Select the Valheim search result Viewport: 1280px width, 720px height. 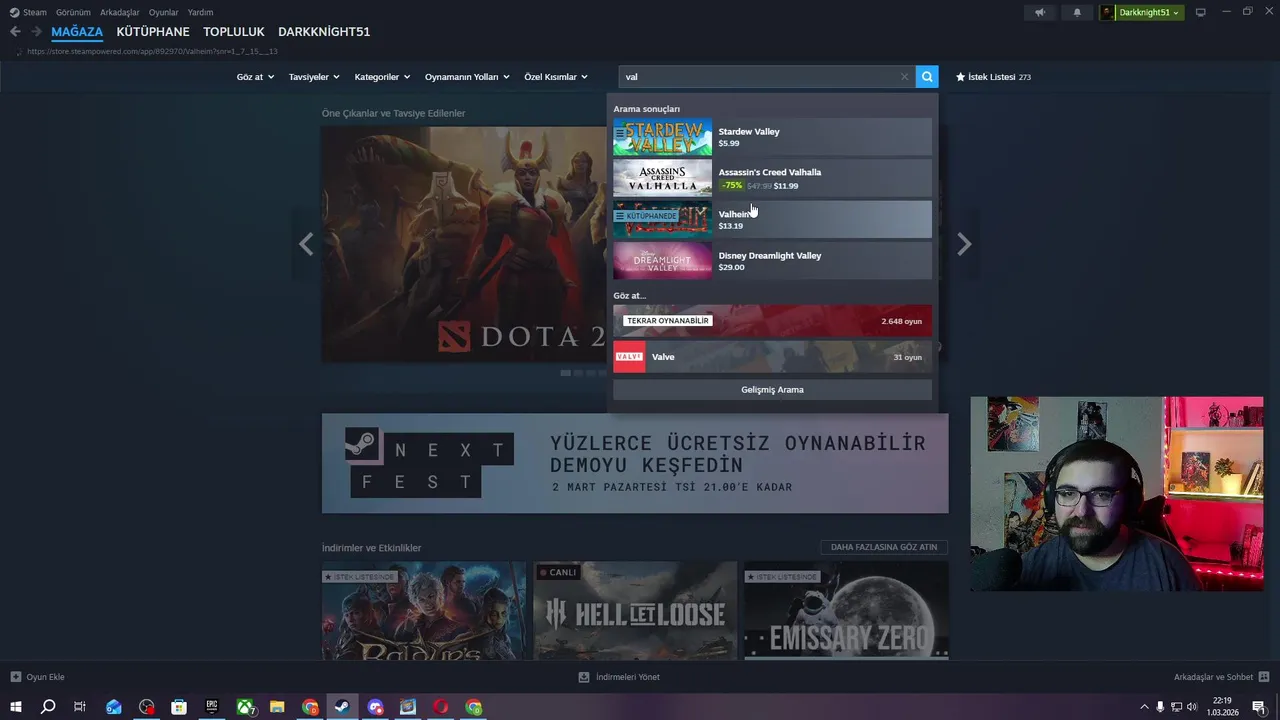click(x=772, y=219)
